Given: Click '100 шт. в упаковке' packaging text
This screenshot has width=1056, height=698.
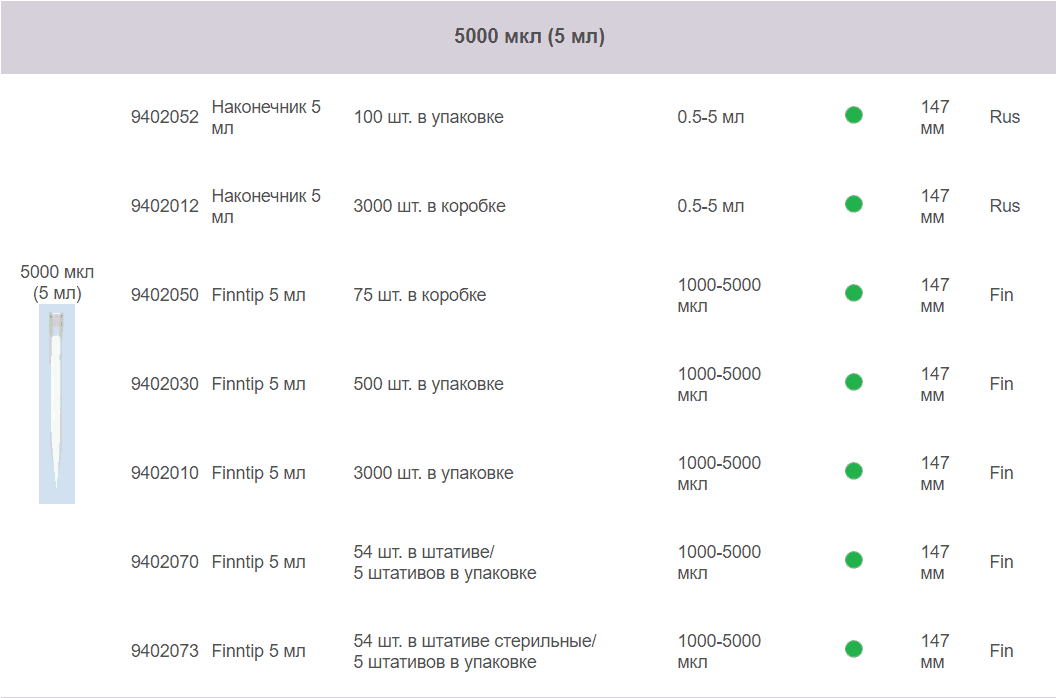Looking at the screenshot, I should pos(428,117).
